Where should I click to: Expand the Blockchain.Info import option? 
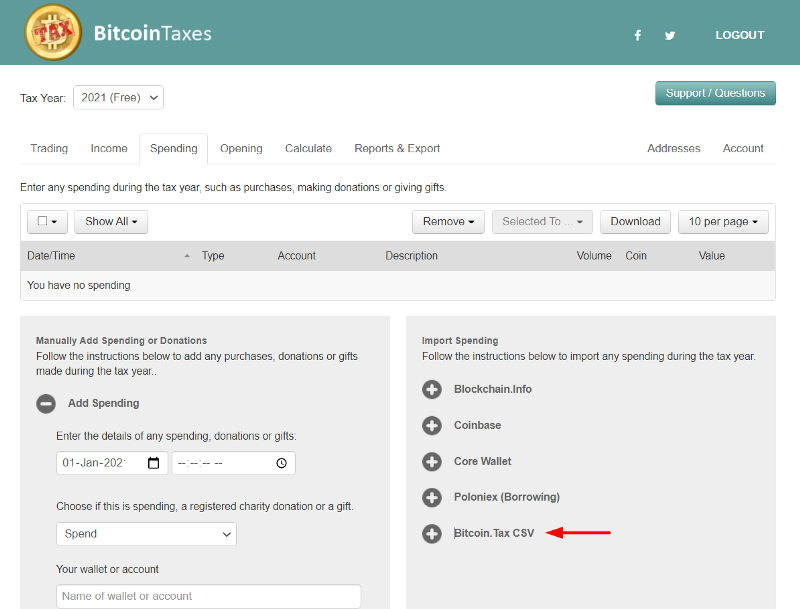coord(432,389)
